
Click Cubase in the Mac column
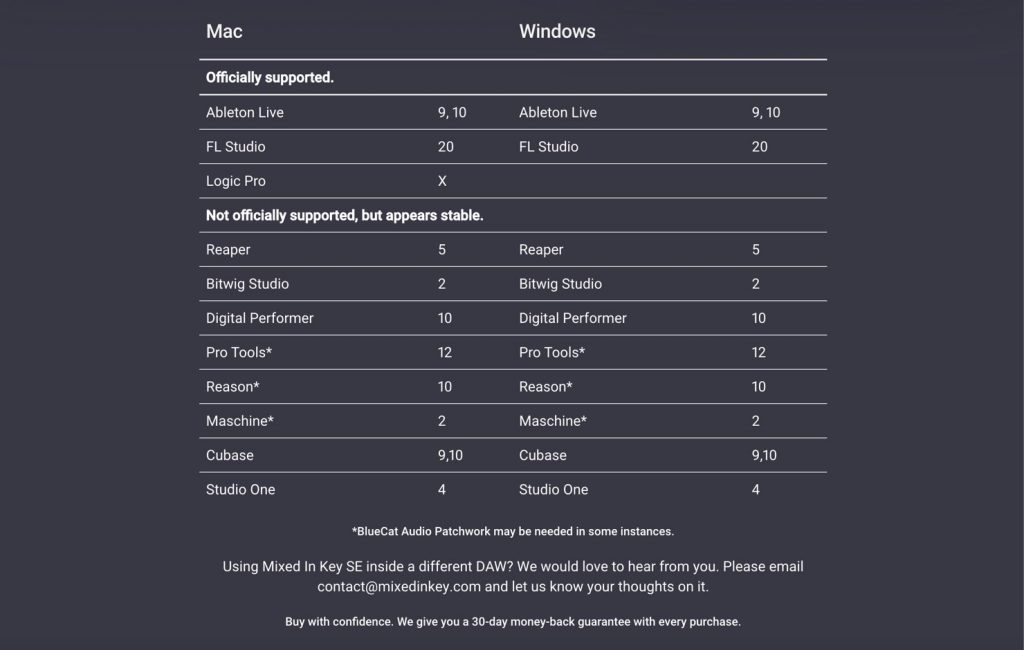(230, 455)
